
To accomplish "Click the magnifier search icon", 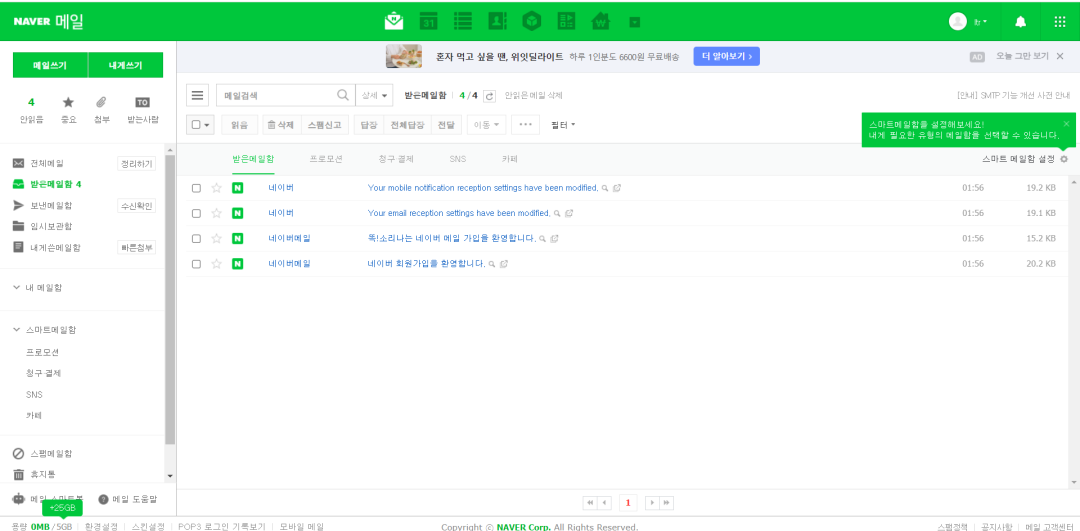I will pos(342,96).
